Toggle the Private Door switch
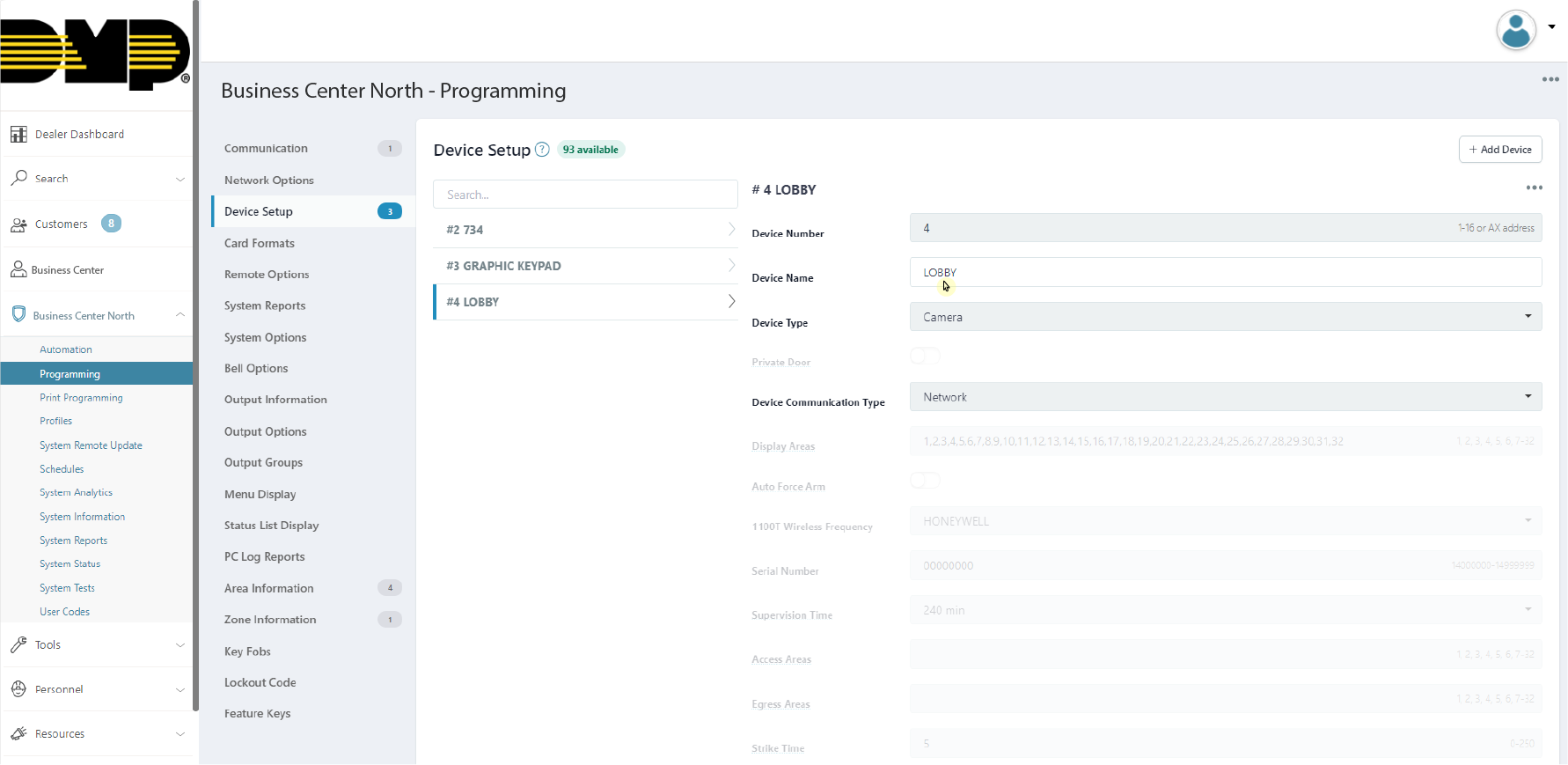 click(x=925, y=356)
